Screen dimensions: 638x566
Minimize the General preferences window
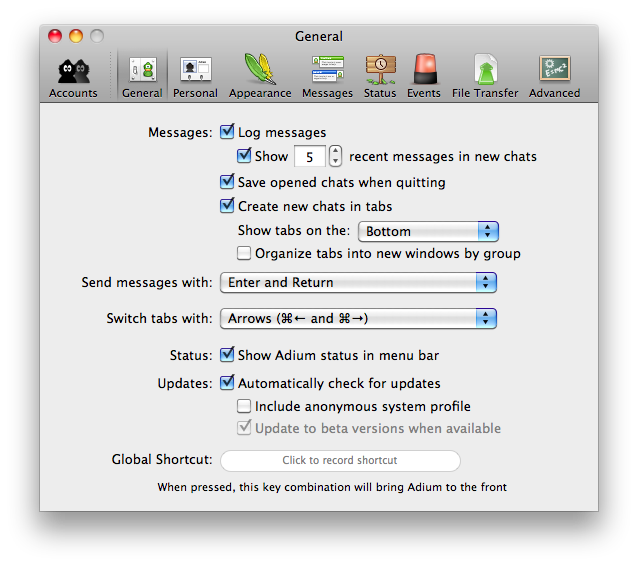click(x=76, y=36)
